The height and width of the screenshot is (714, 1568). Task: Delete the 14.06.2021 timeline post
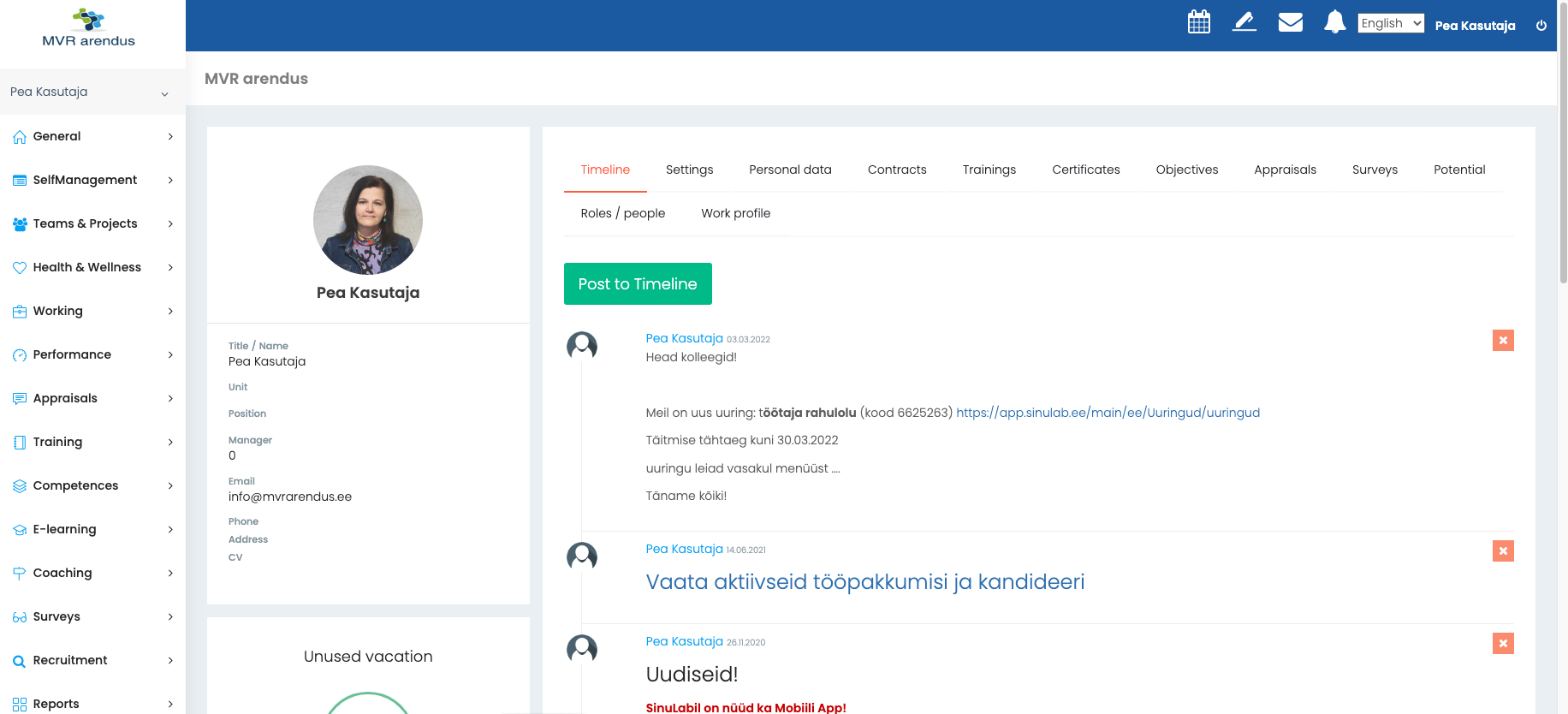click(1503, 550)
